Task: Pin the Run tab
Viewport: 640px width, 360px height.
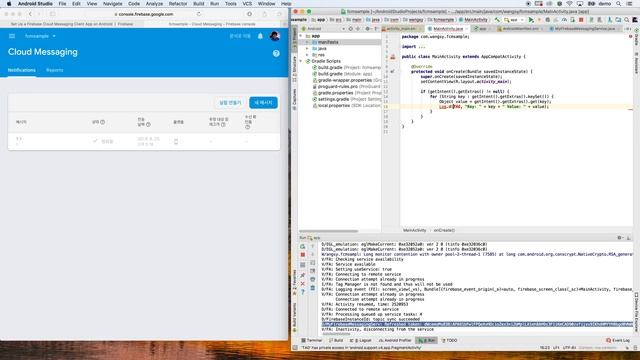Action: 302,276
